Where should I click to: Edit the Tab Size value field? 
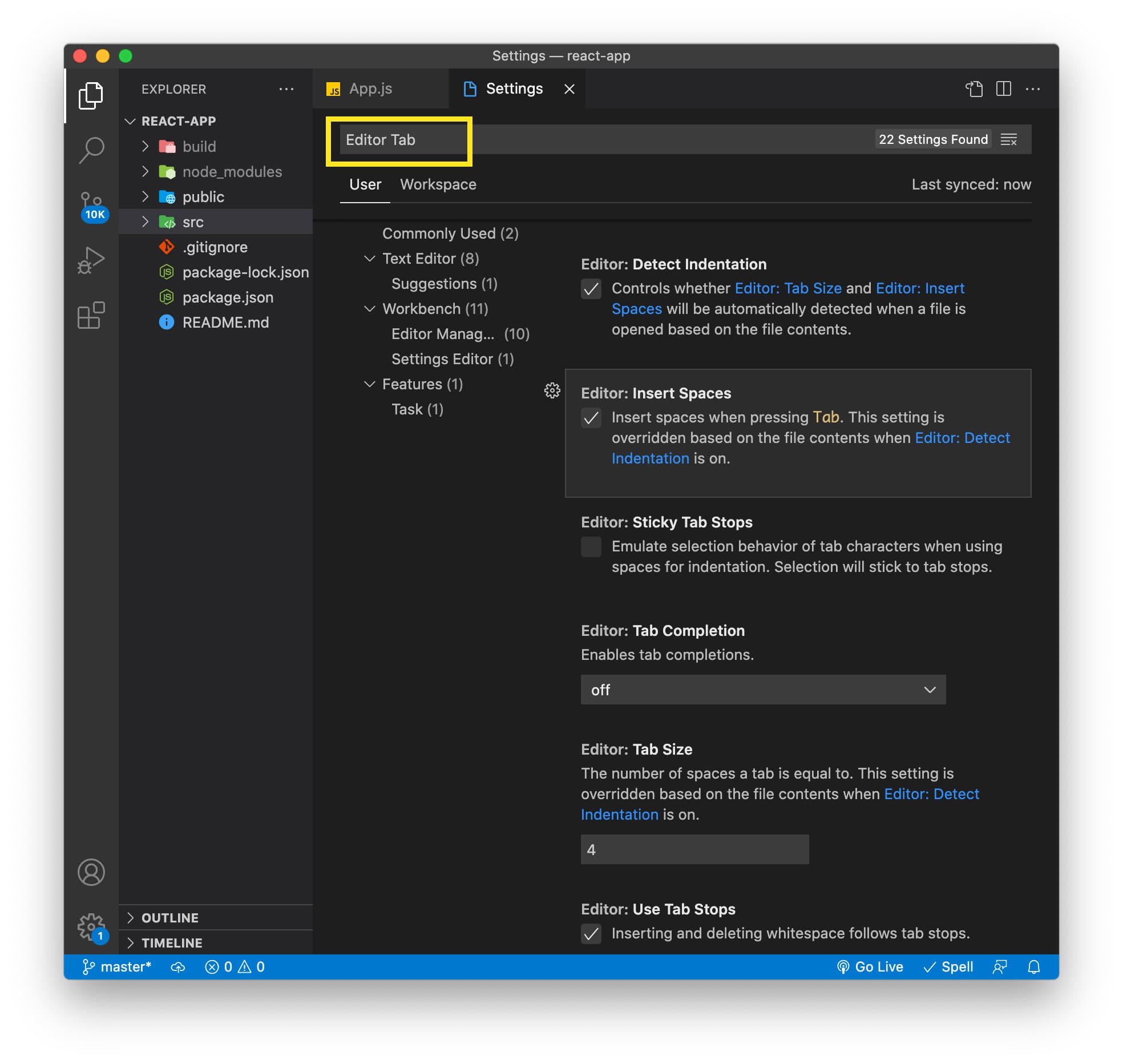click(x=694, y=849)
